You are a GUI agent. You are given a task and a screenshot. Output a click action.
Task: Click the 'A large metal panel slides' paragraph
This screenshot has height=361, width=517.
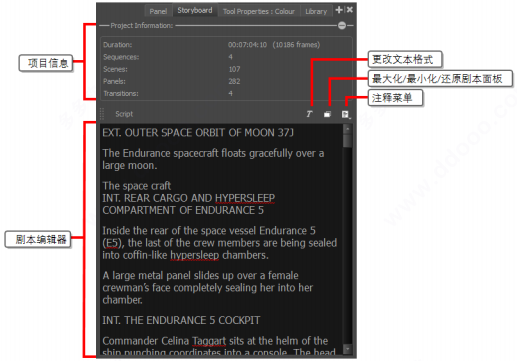208,288
